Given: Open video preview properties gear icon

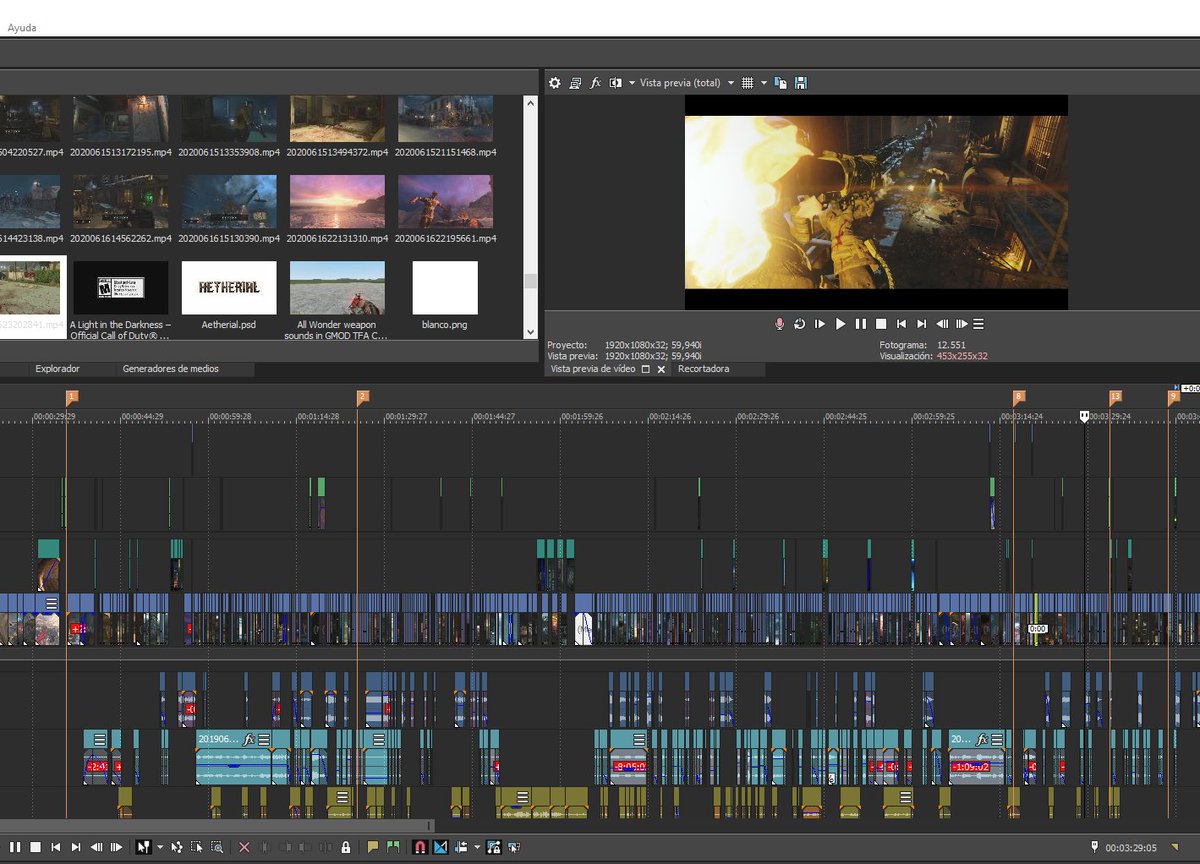Looking at the screenshot, I should click(x=555, y=83).
